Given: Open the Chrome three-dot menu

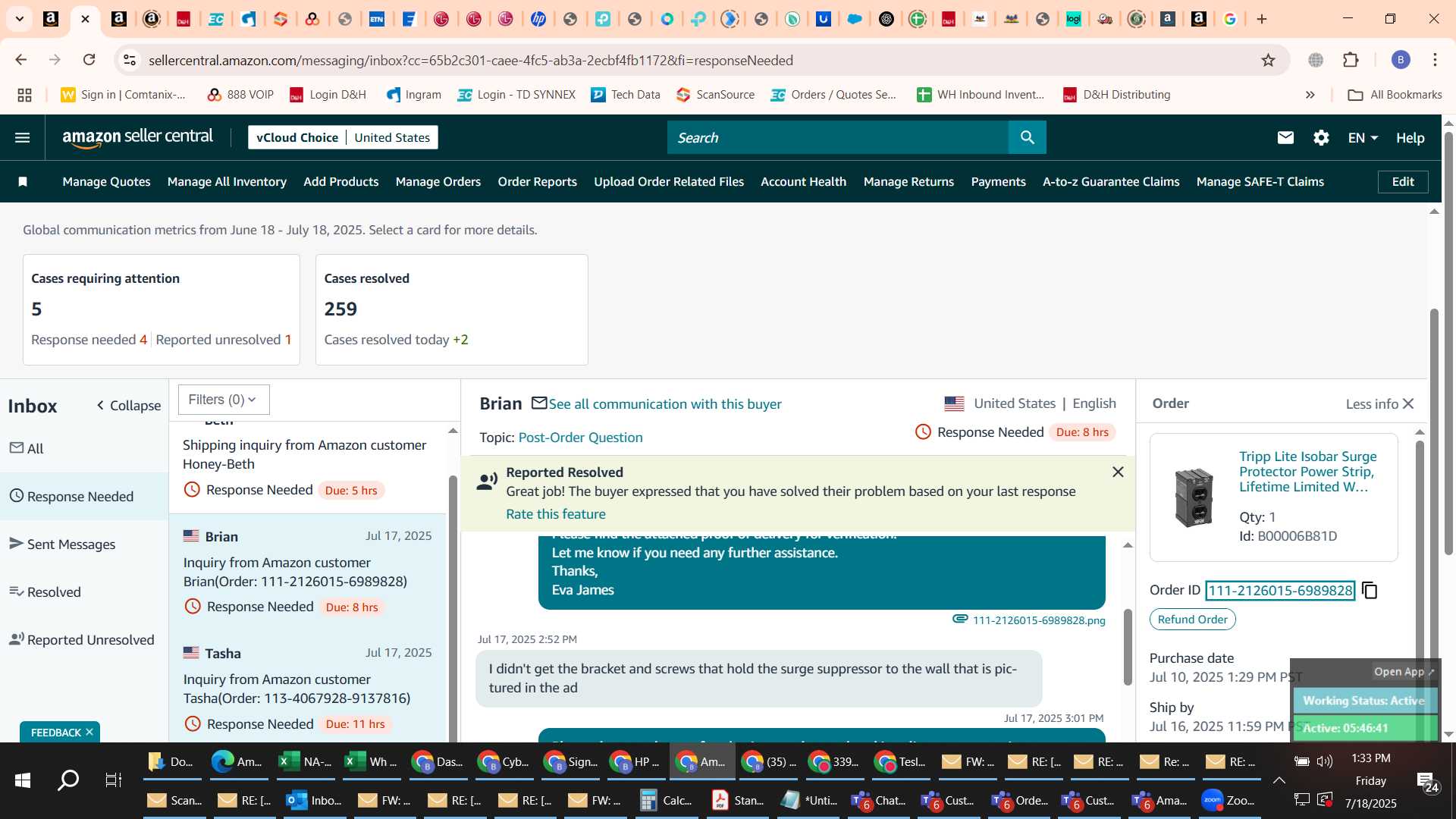Looking at the screenshot, I should (1435, 60).
